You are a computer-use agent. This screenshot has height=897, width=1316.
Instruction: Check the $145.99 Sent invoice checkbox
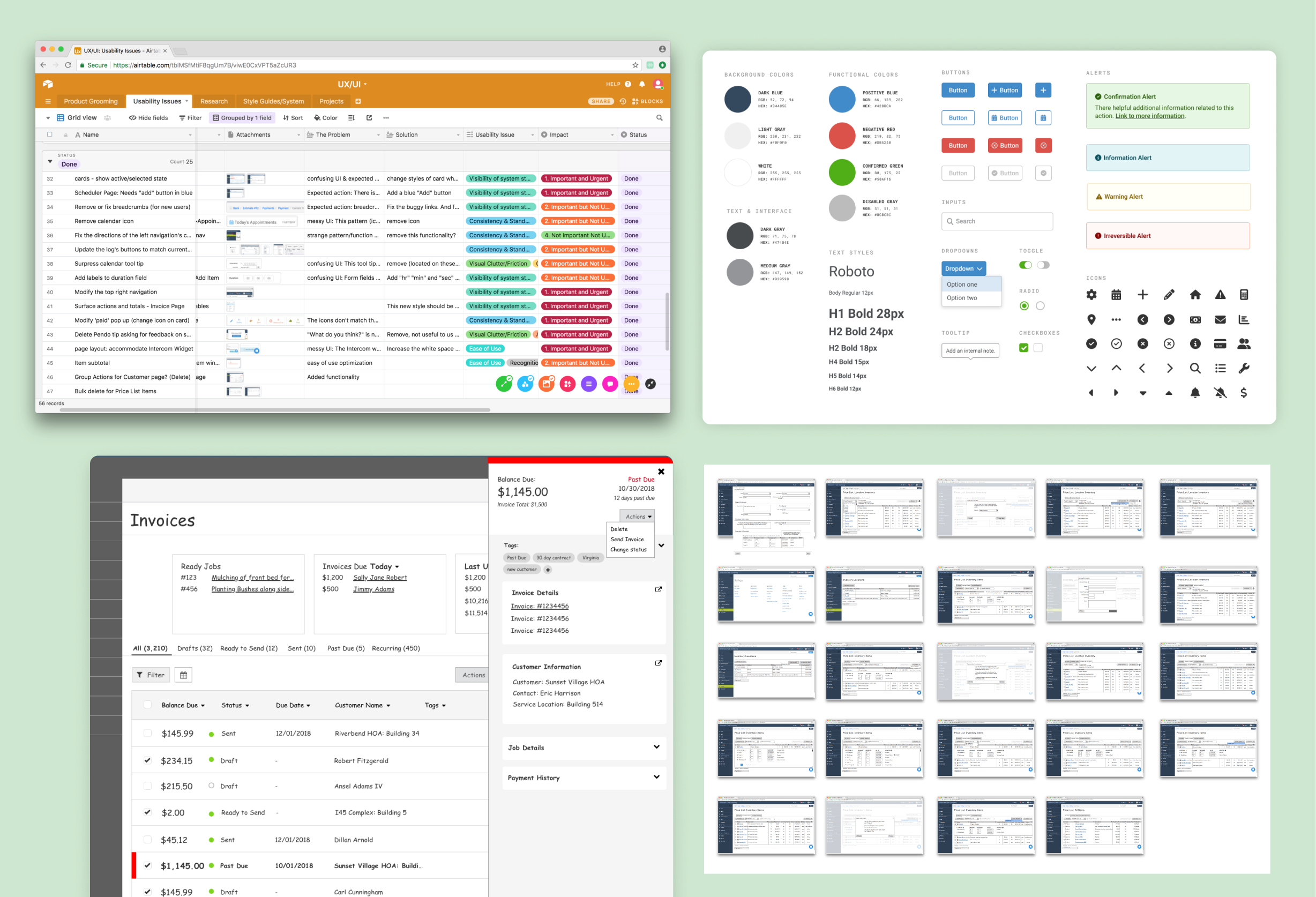pyautogui.click(x=148, y=733)
